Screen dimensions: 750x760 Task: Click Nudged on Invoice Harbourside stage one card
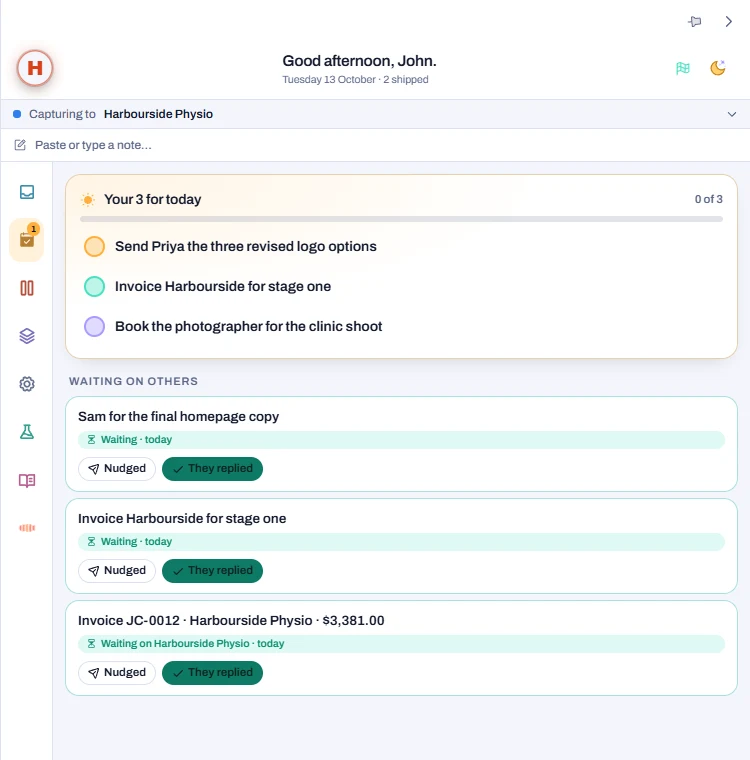[117, 570]
